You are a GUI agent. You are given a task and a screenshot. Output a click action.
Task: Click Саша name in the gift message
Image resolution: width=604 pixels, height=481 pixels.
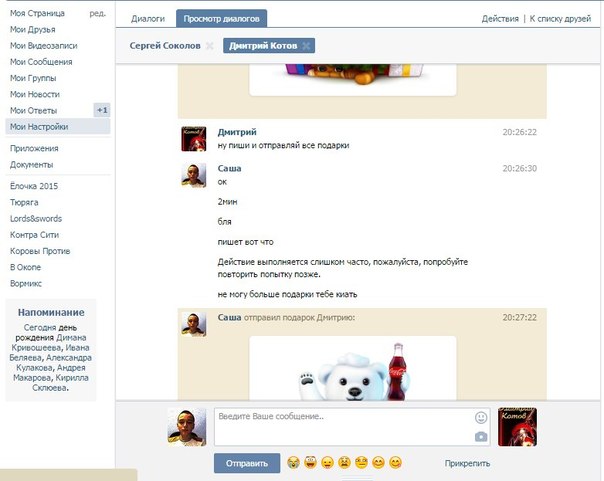tap(229, 317)
